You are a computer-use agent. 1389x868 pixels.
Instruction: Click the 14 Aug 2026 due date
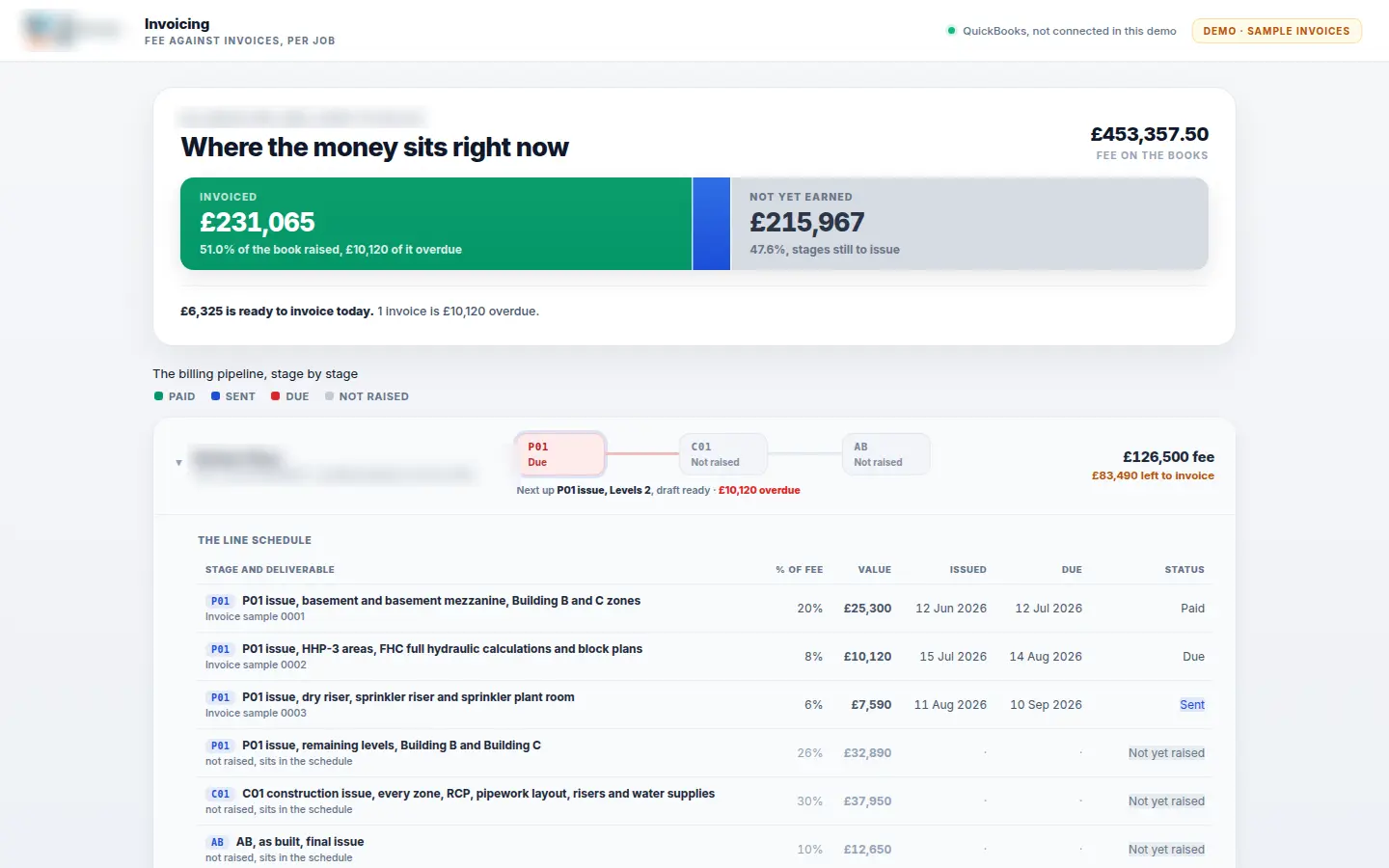(x=1046, y=657)
